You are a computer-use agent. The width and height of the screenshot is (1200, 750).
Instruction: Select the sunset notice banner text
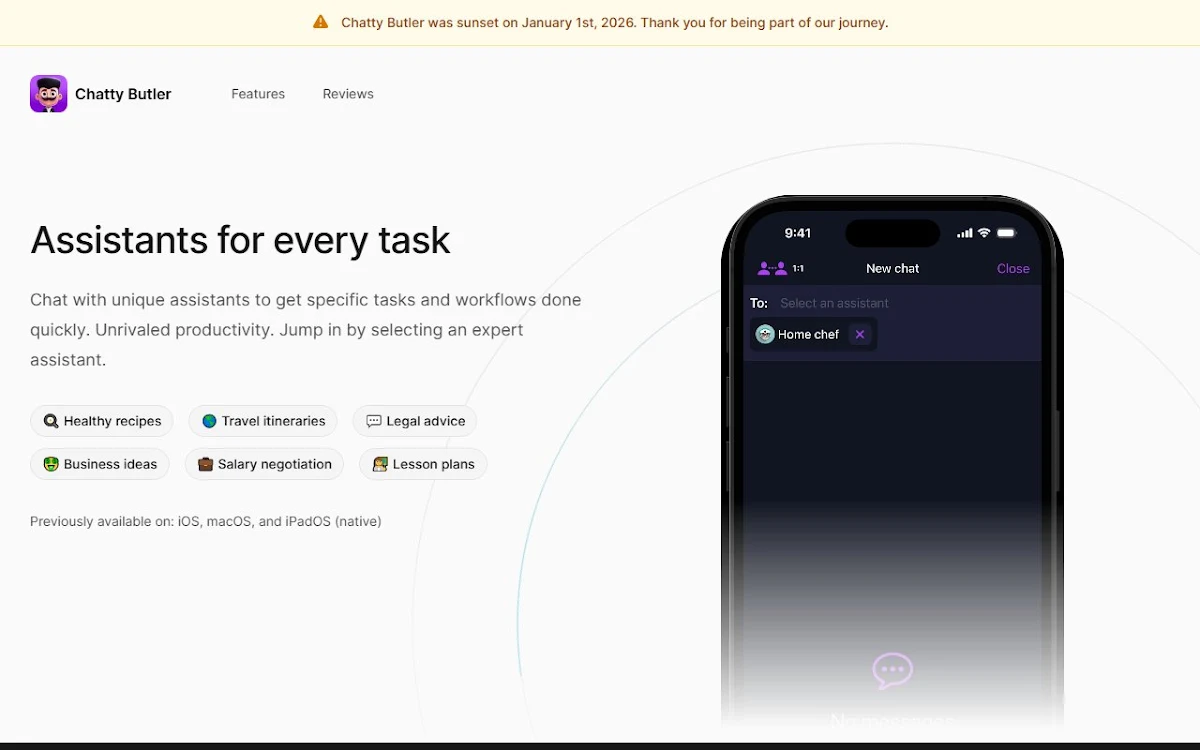pyautogui.click(x=614, y=22)
